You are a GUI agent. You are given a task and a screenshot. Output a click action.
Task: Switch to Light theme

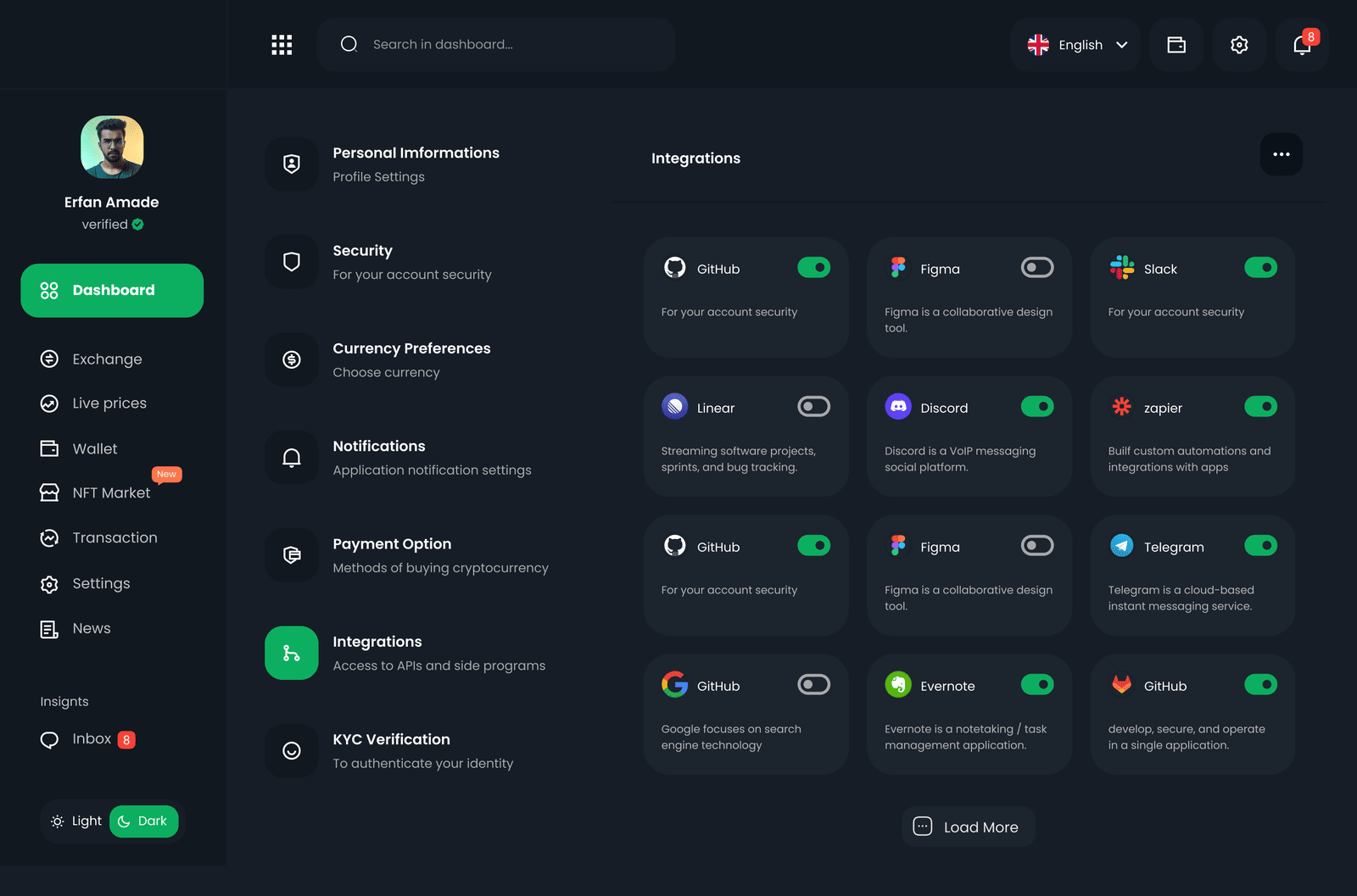(x=76, y=821)
